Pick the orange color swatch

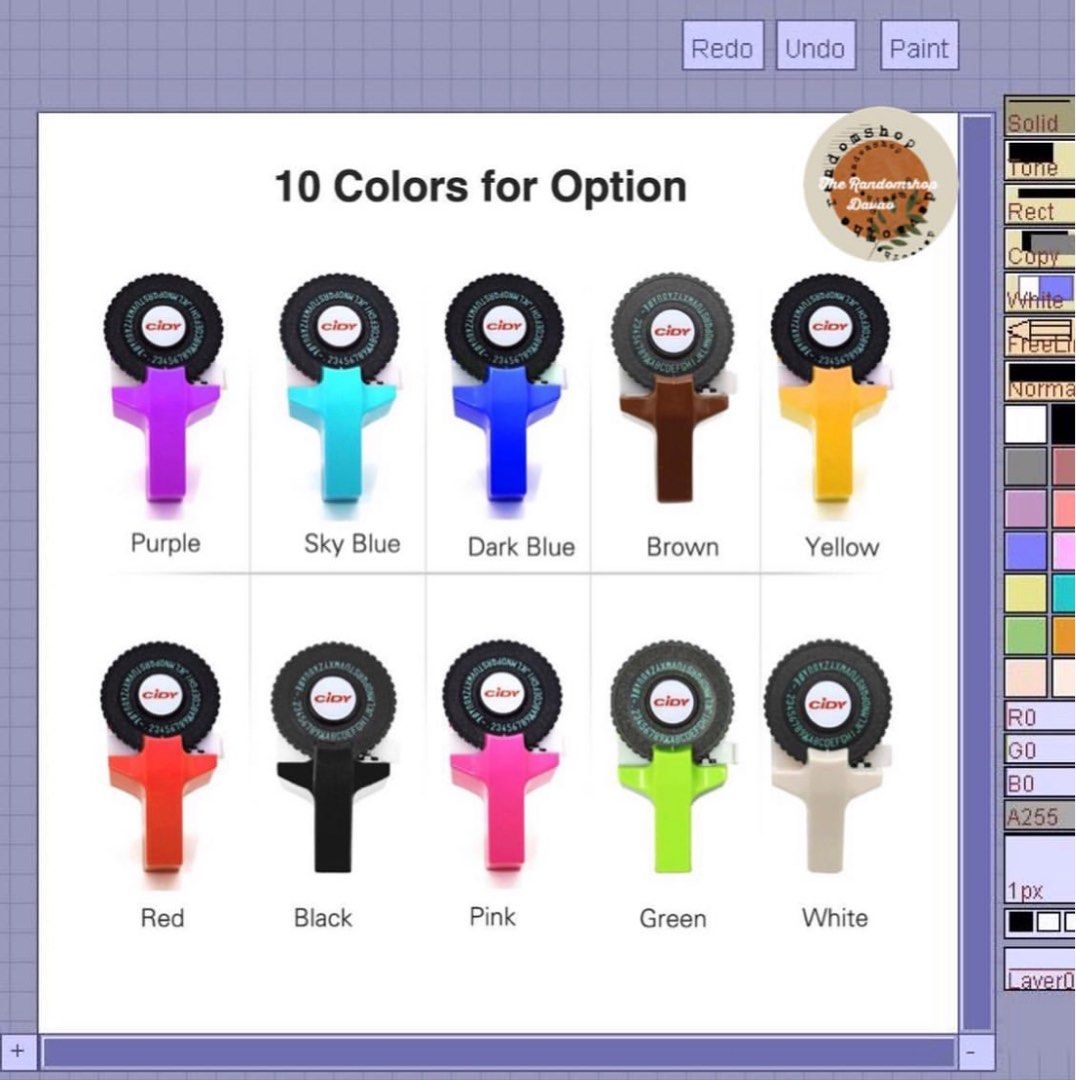point(1064,636)
